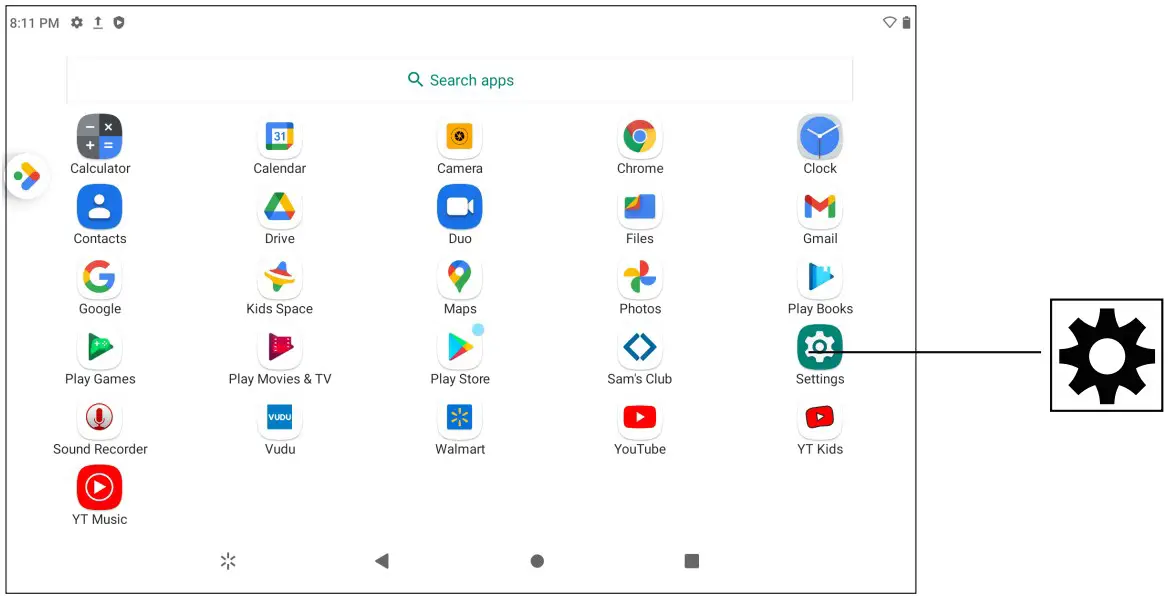Tap the battery status icon
Image resolution: width=1171 pixels, height=596 pixels.
coord(906,22)
